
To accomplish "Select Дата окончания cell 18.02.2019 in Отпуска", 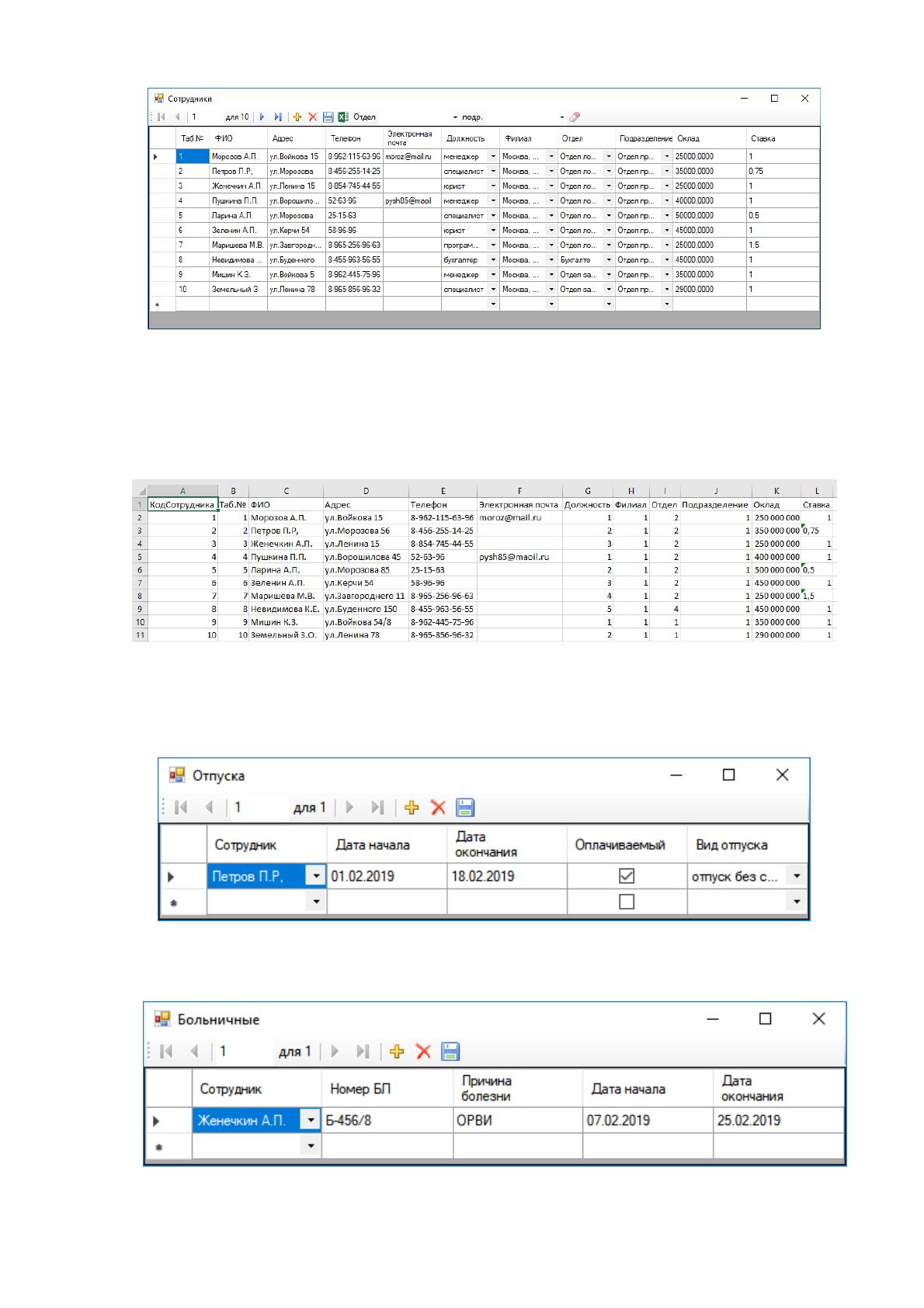I will tap(507, 876).
